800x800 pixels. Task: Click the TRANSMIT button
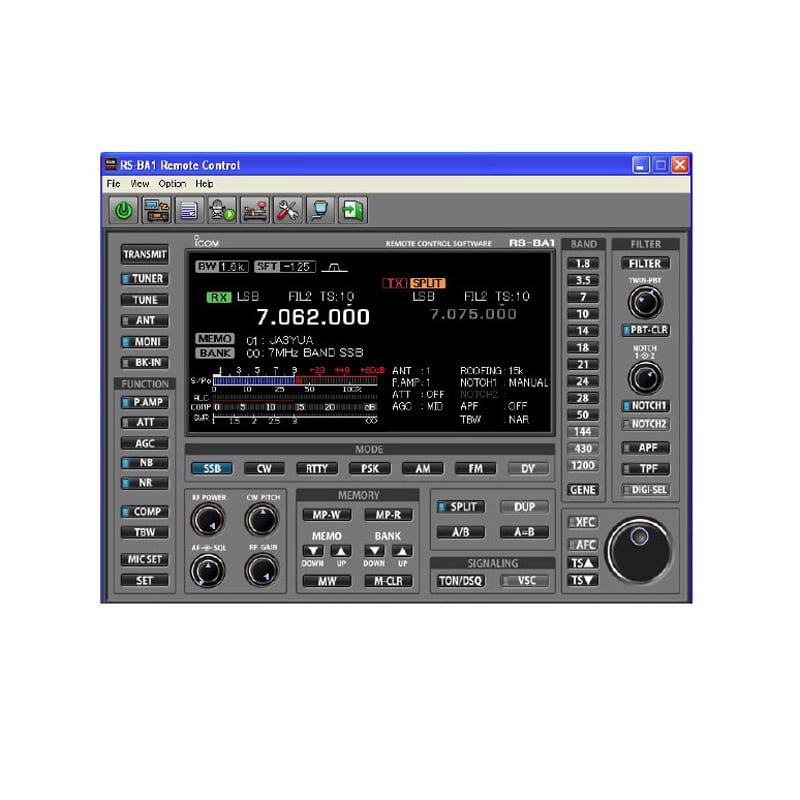point(145,254)
